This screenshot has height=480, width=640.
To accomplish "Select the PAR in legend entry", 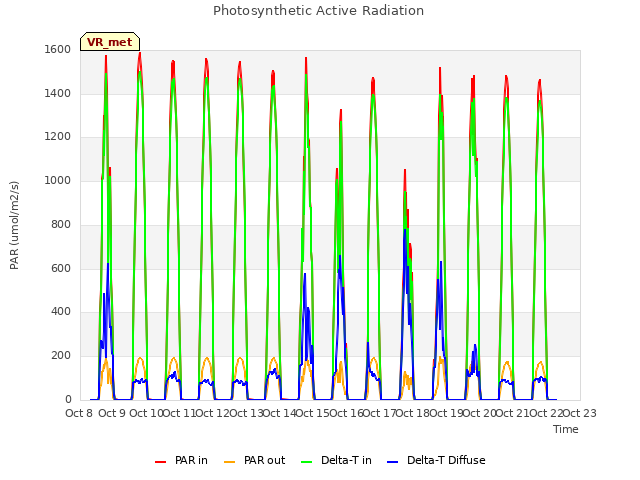I will click(181, 460).
